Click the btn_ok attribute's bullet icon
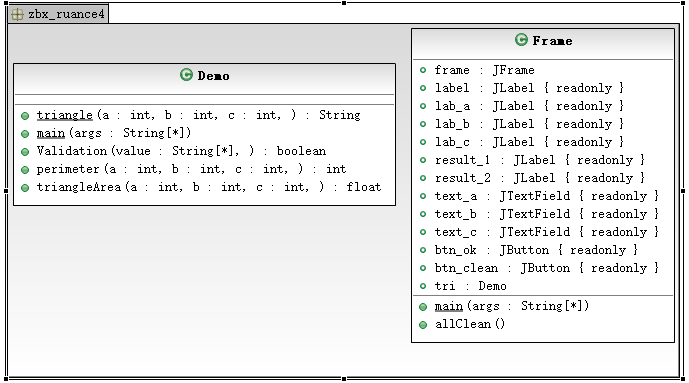 (x=423, y=250)
